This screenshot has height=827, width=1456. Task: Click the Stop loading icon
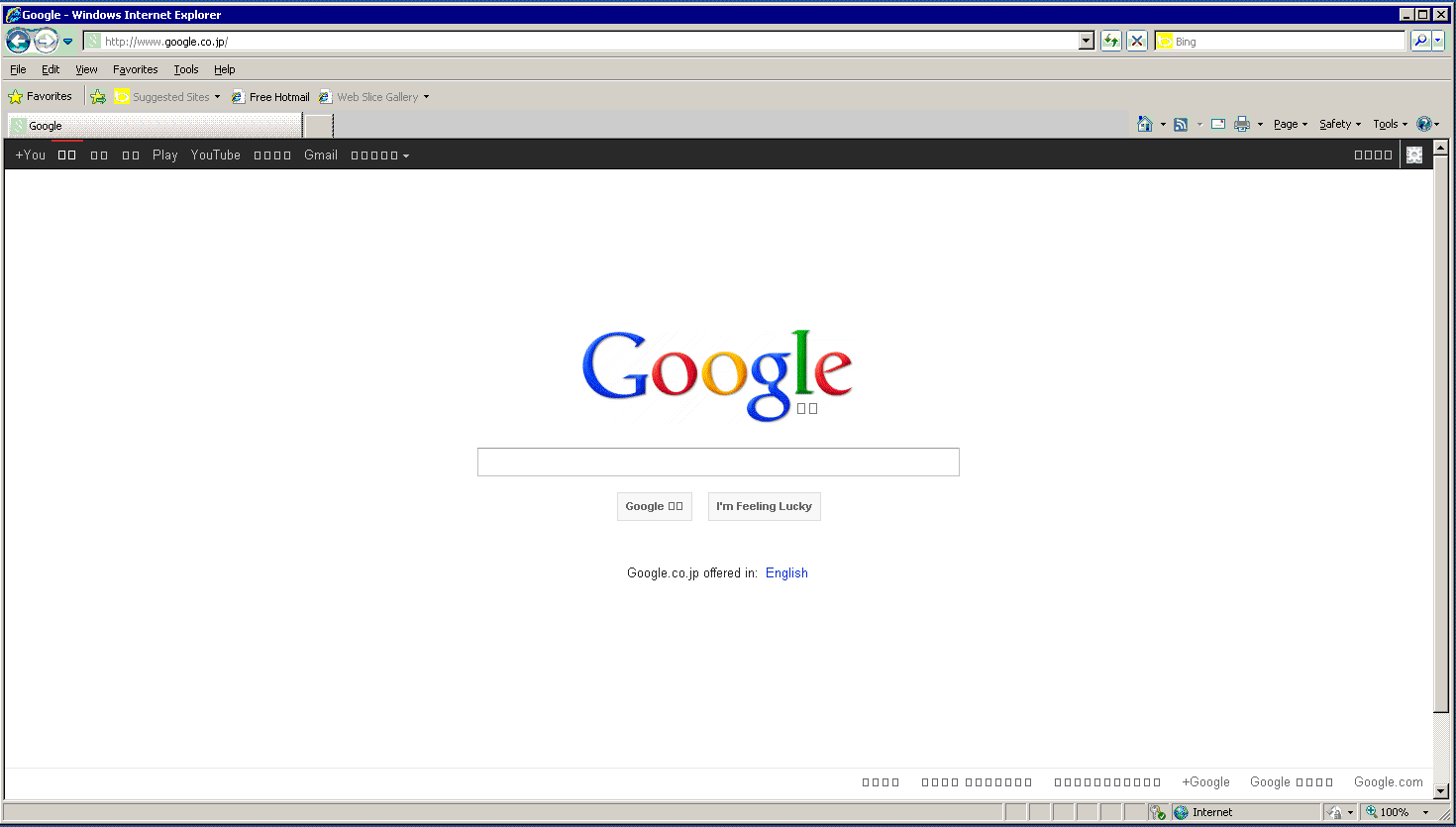tap(1135, 41)
